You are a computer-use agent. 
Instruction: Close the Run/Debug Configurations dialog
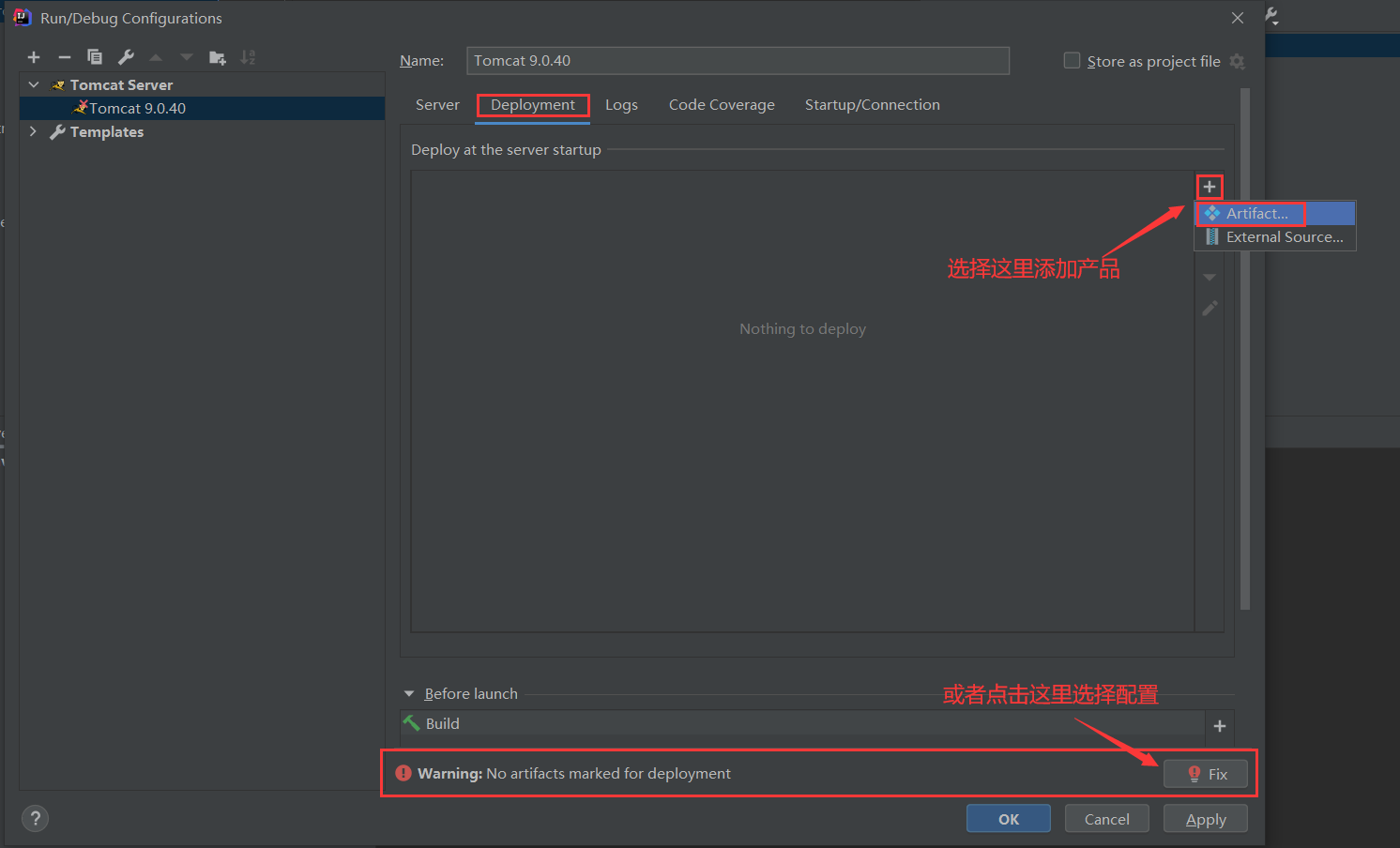point(1238,18)
